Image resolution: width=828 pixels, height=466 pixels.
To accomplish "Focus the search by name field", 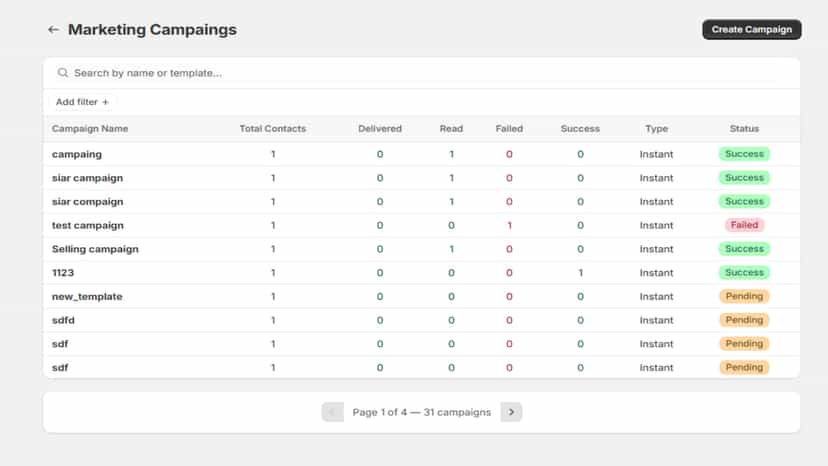I will tap(421, 73).
